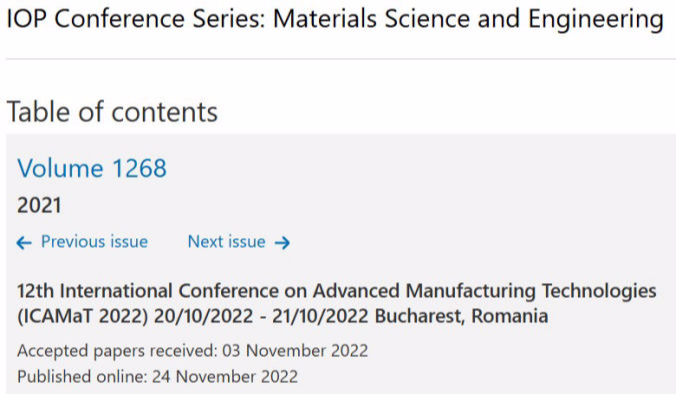Click the Bucharest, Romania location text
Viewport: 676px width, 394px height.
[461, 316]
